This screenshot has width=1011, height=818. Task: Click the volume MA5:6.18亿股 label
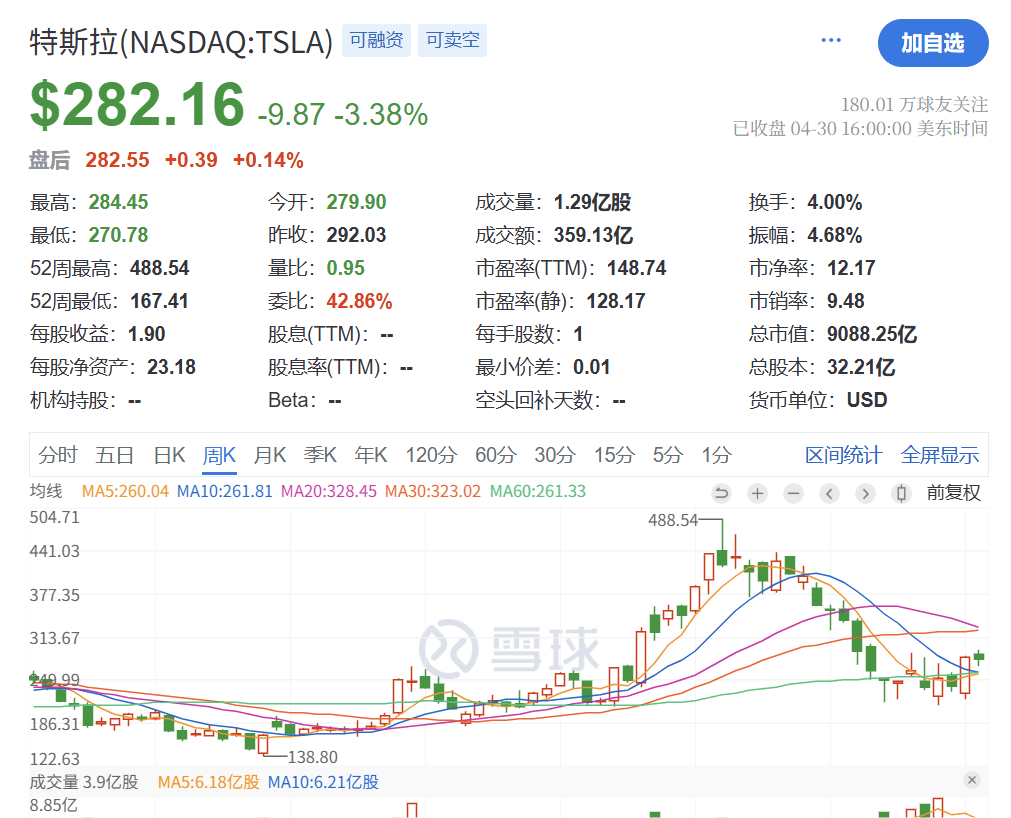point(208,782)
